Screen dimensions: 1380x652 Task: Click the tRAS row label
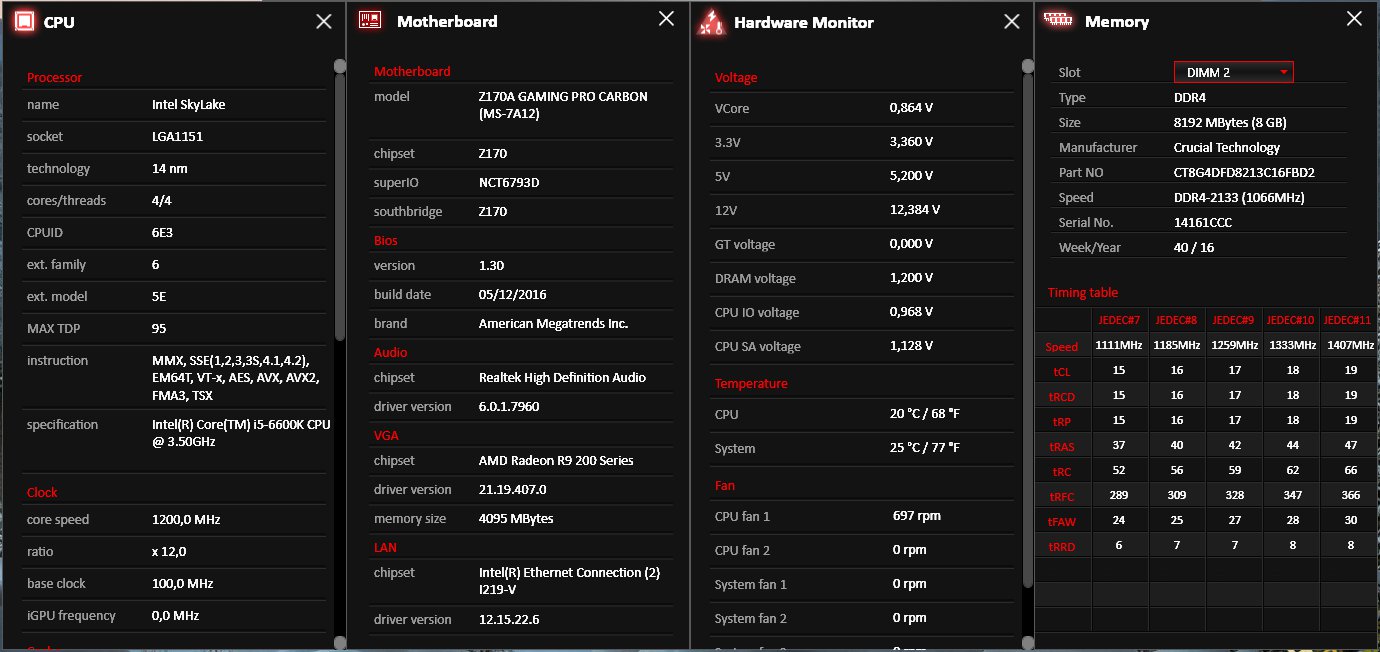click(x=1062, y=446)
